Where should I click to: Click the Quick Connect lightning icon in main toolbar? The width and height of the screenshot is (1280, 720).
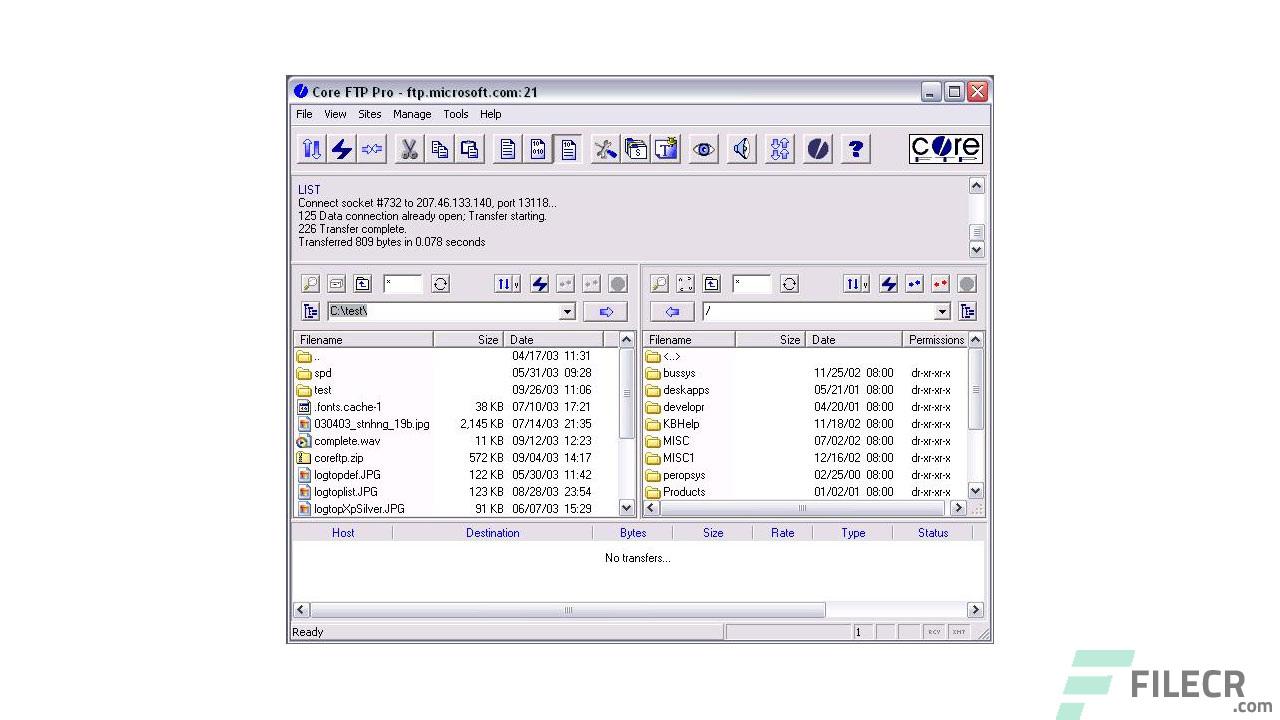coord(342,149)
